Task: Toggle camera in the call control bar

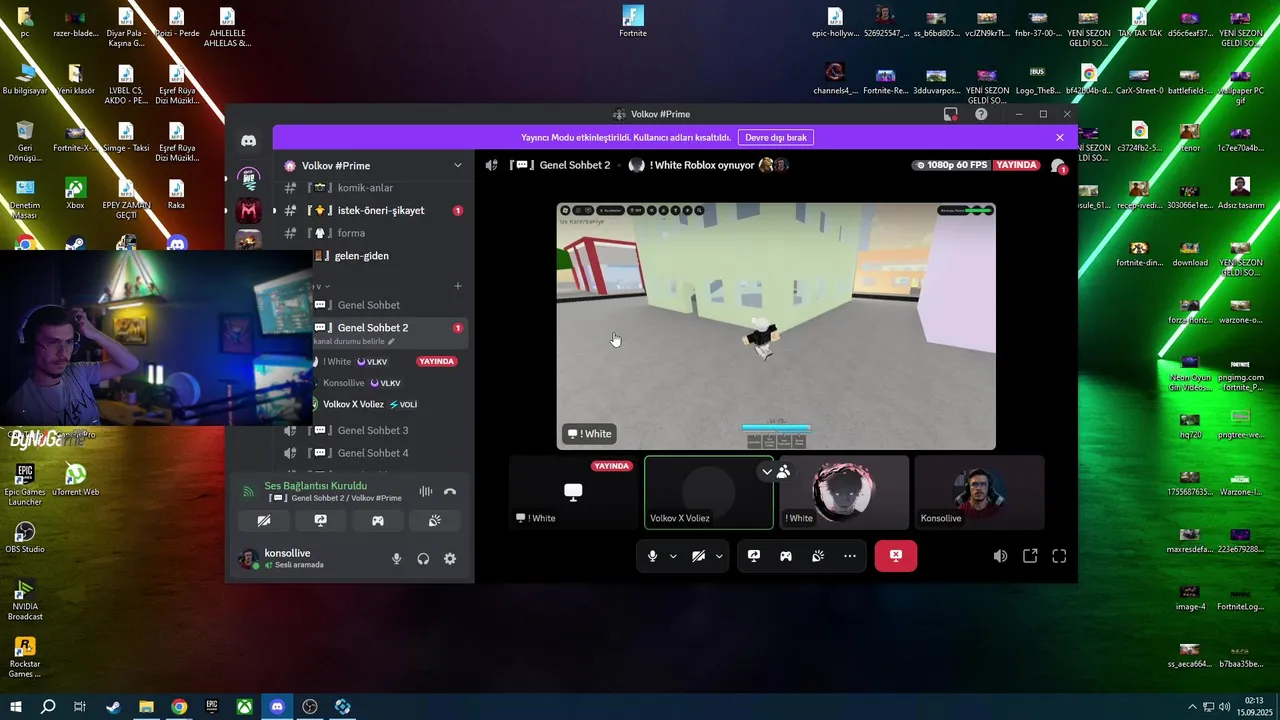Action: [698, 556]
